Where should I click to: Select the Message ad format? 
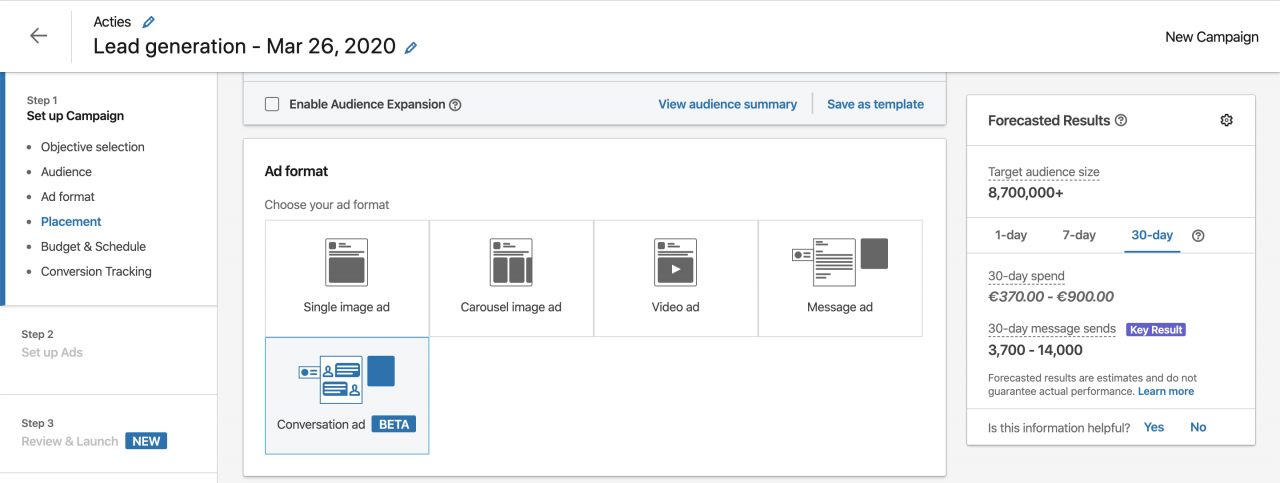click(840, 278)
